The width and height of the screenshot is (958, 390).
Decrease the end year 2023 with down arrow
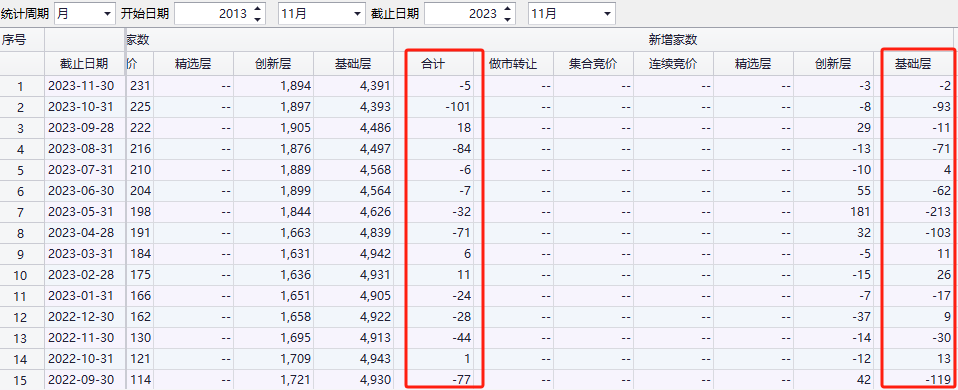[508, 19]
